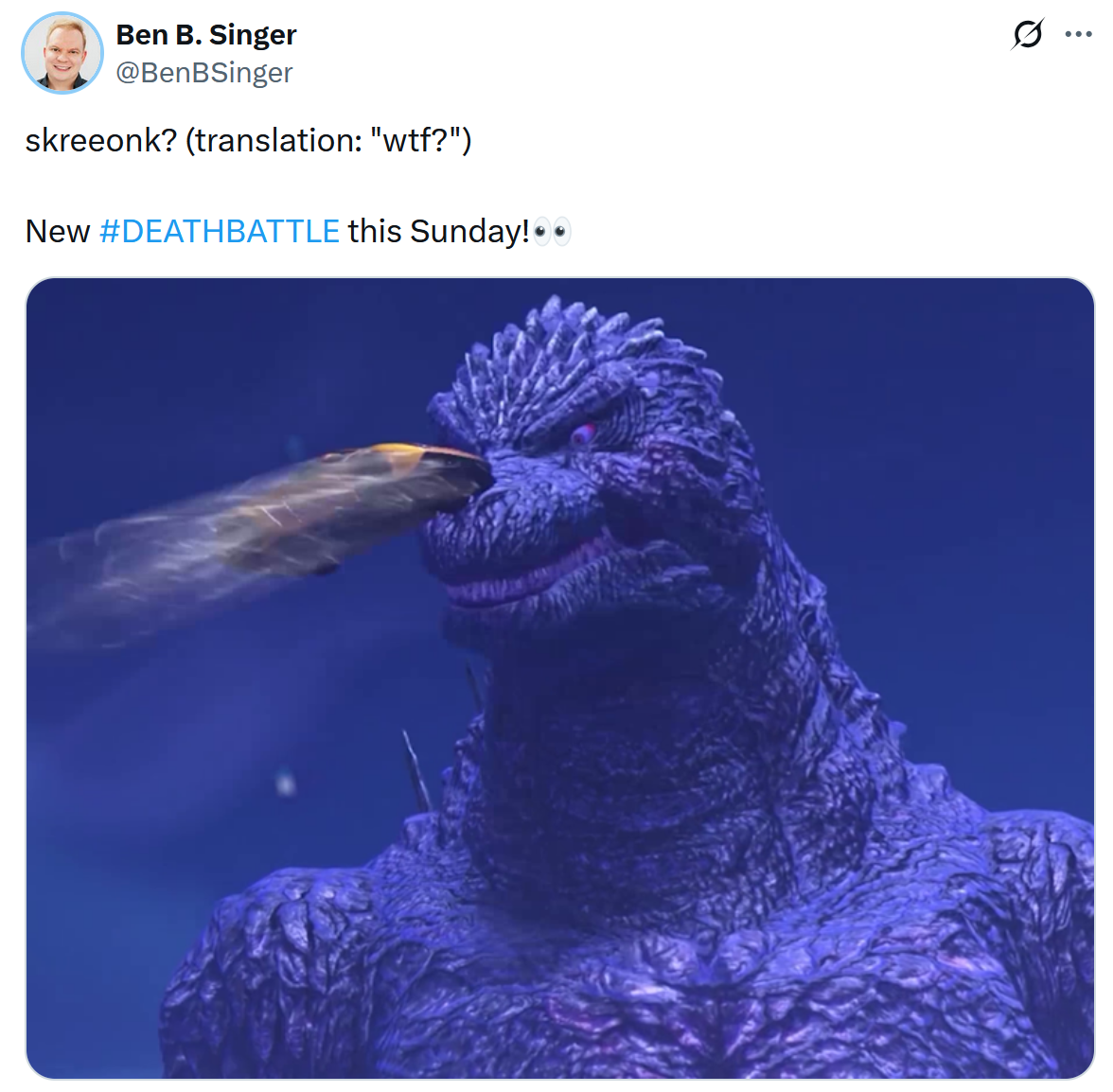
Task: Click "this Sunday!" in the tweet text
Action: (439, 231)
